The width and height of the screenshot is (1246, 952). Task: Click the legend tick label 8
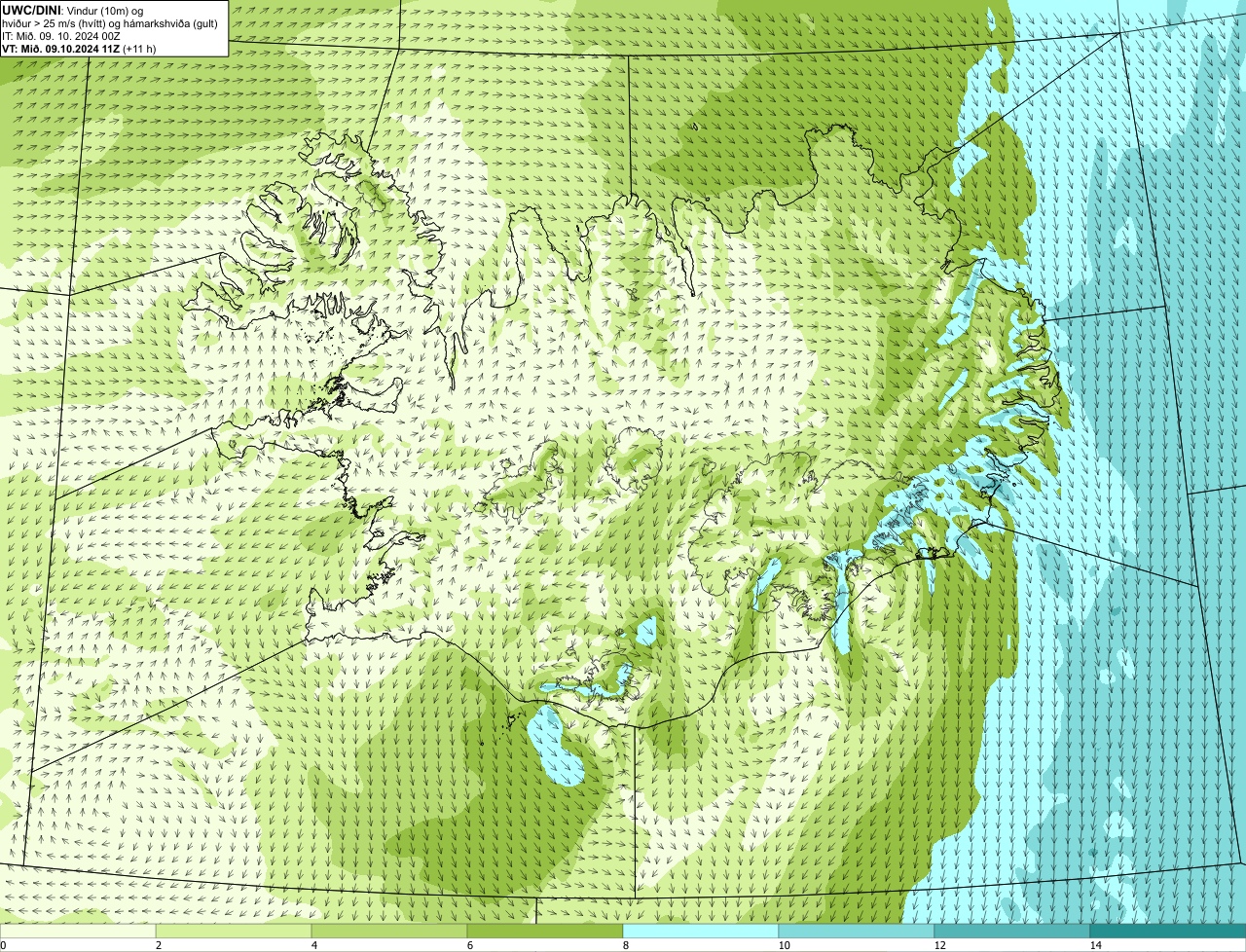coord(626,945)
